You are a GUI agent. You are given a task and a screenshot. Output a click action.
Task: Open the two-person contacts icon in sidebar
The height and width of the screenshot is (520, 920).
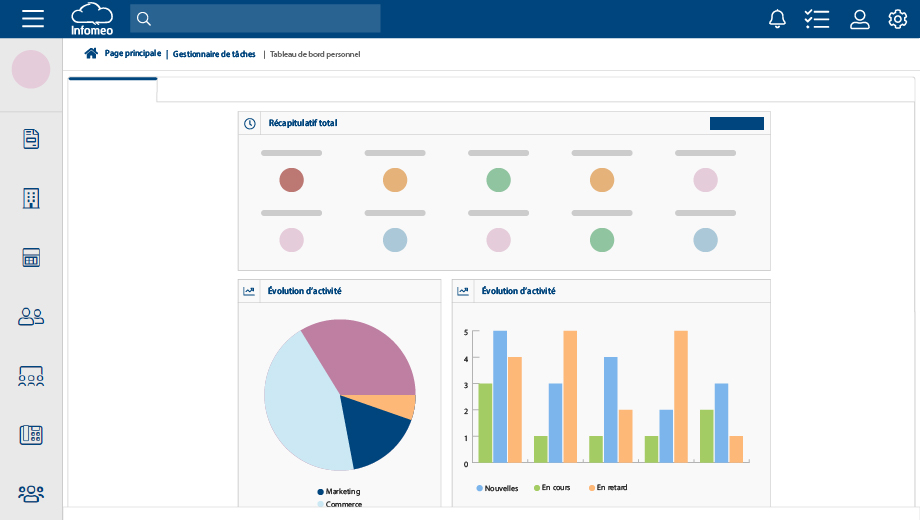31,317
